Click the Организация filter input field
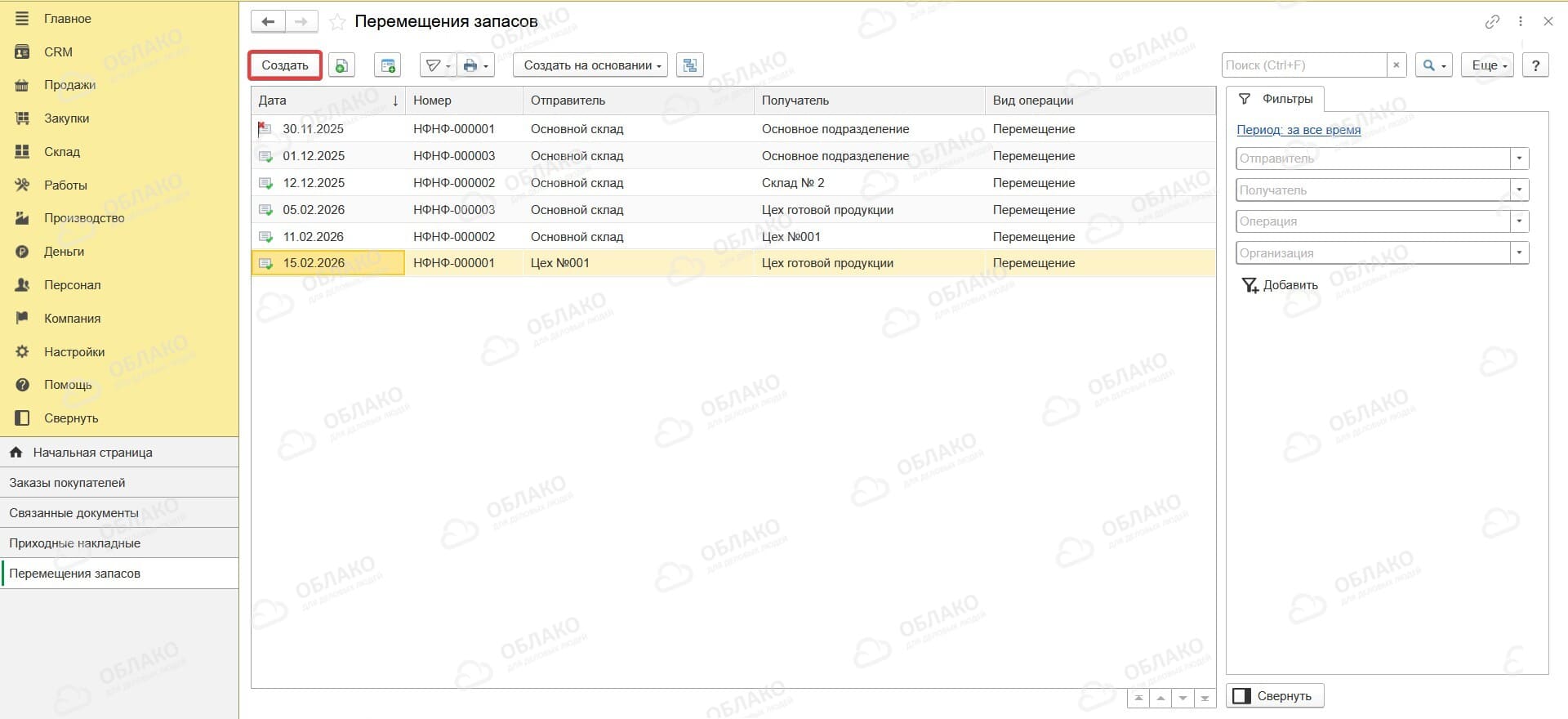 pyautogui.click(x=1373, y=253)
